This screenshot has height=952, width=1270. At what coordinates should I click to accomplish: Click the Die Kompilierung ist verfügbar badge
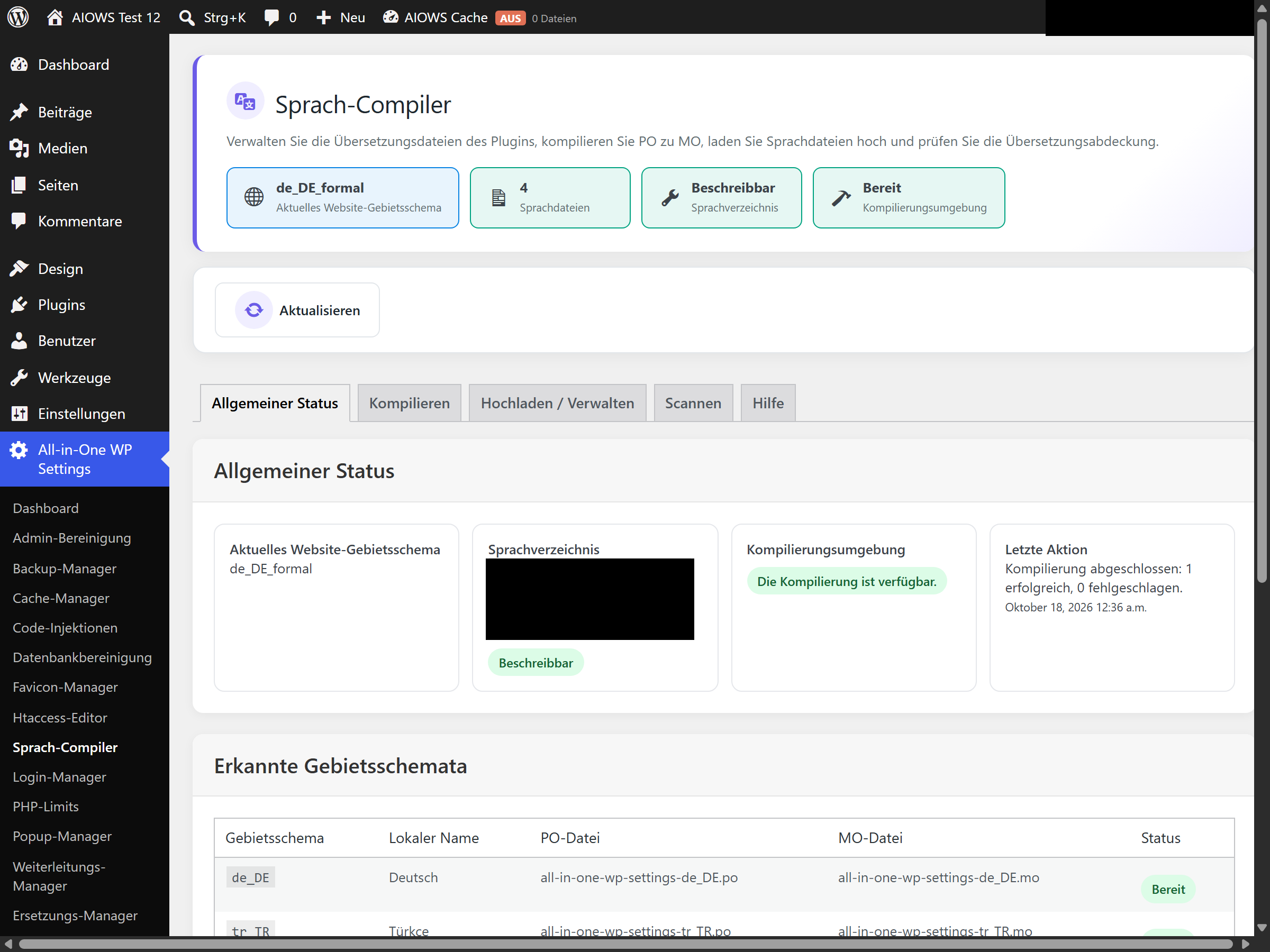pos(847,582)
